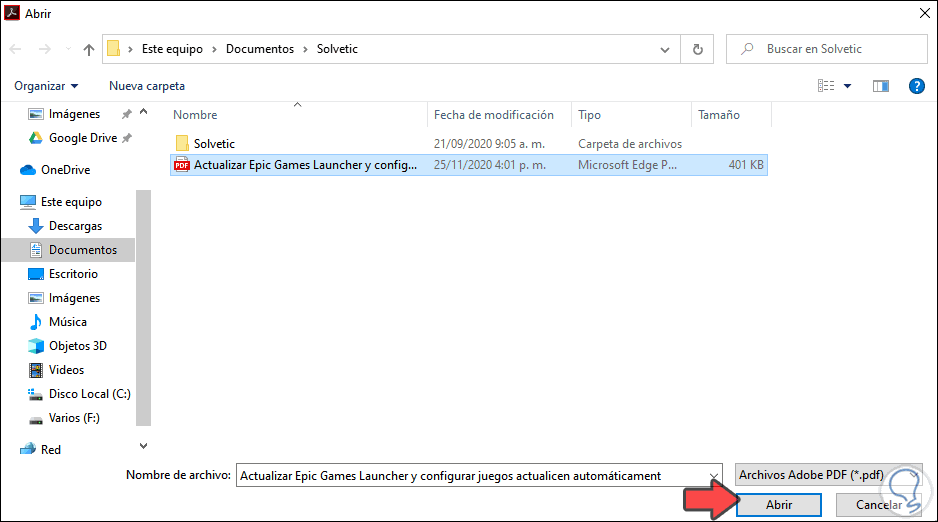Create a new folder with Nueva carpeta
Viewport: 938px width, 522px height.
tap(147, 86)
